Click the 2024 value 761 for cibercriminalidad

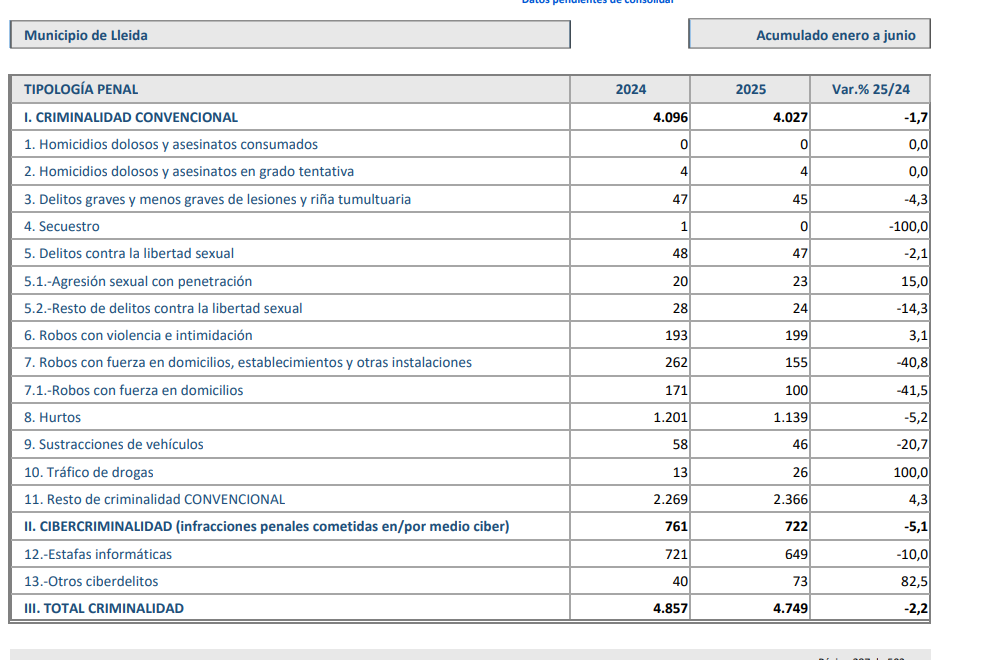tap(676, 526)
